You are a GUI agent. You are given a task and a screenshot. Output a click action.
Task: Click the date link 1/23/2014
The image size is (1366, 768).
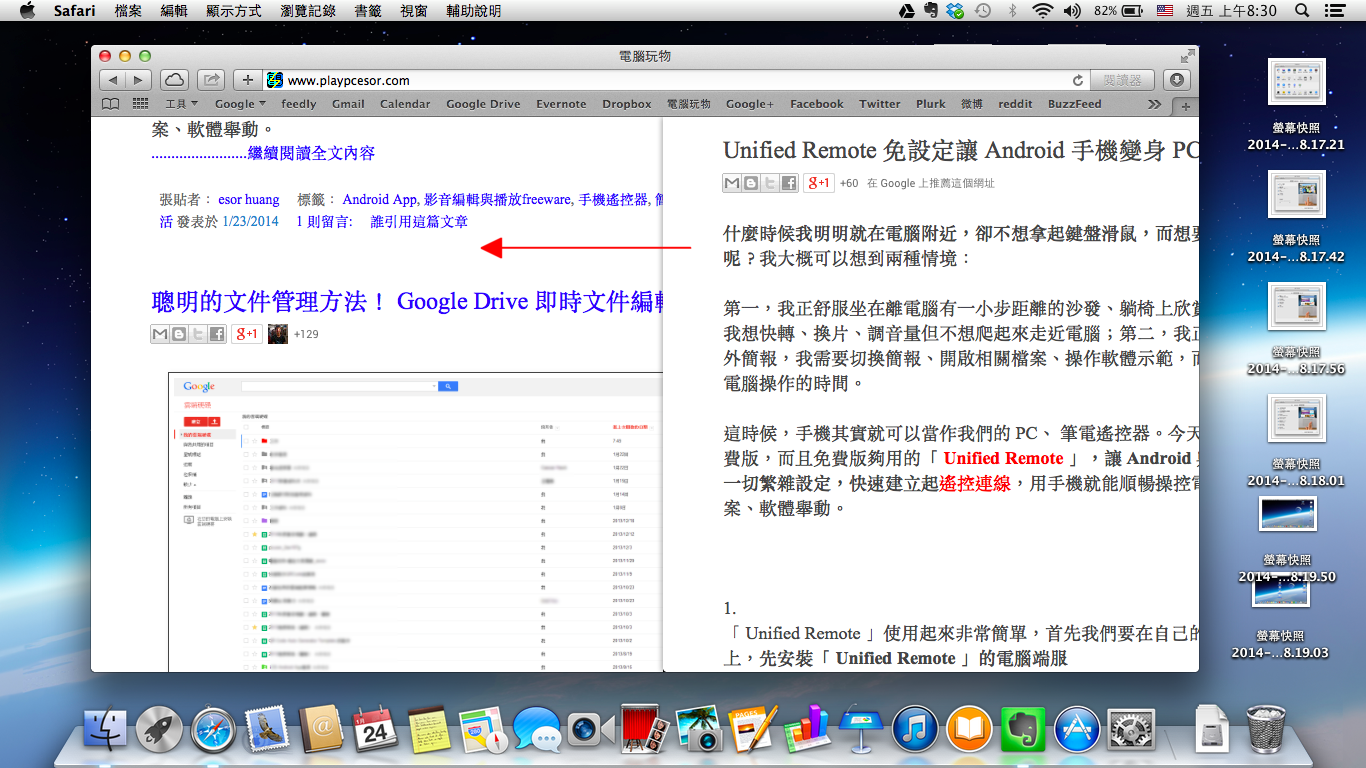pos(250,221)
